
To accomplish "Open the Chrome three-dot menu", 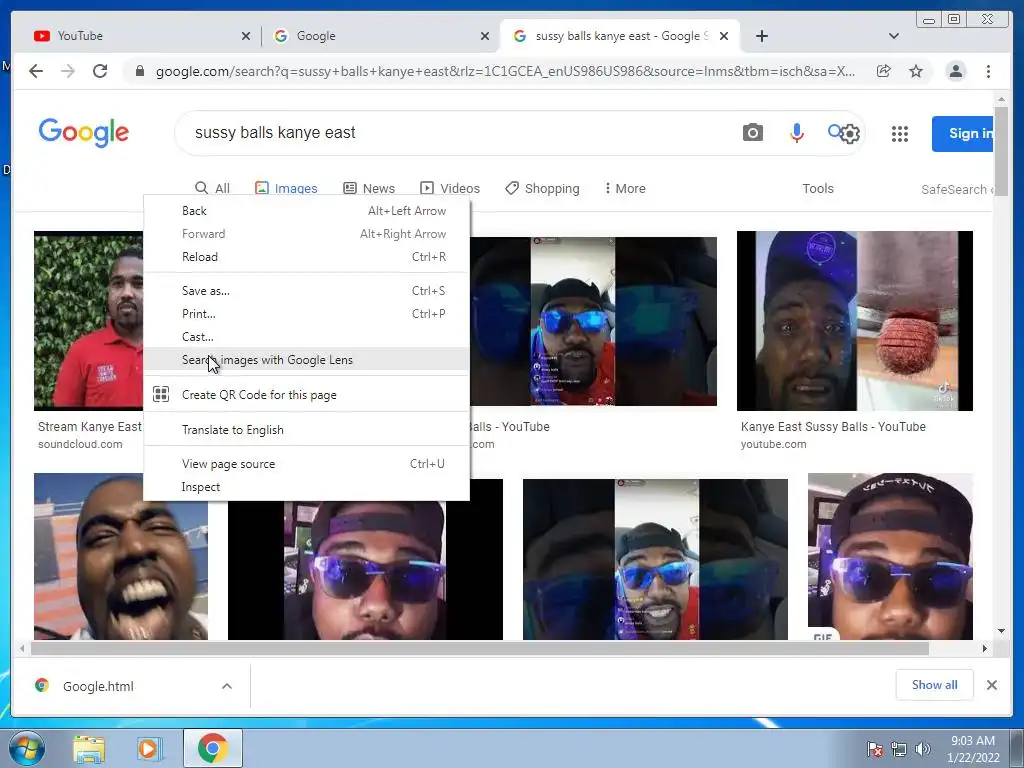I will [988, 71].
